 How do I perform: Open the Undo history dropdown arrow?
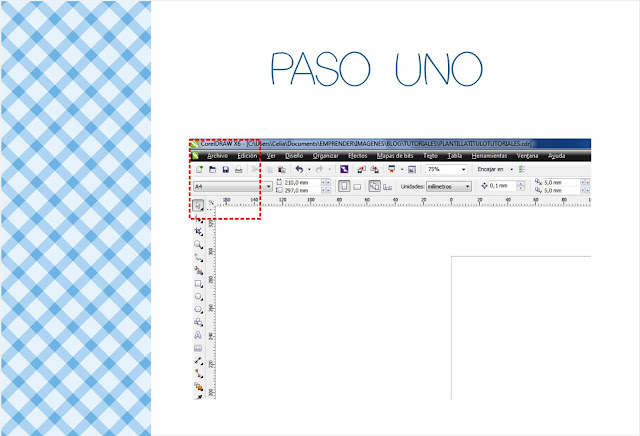(x=309, y=169)
